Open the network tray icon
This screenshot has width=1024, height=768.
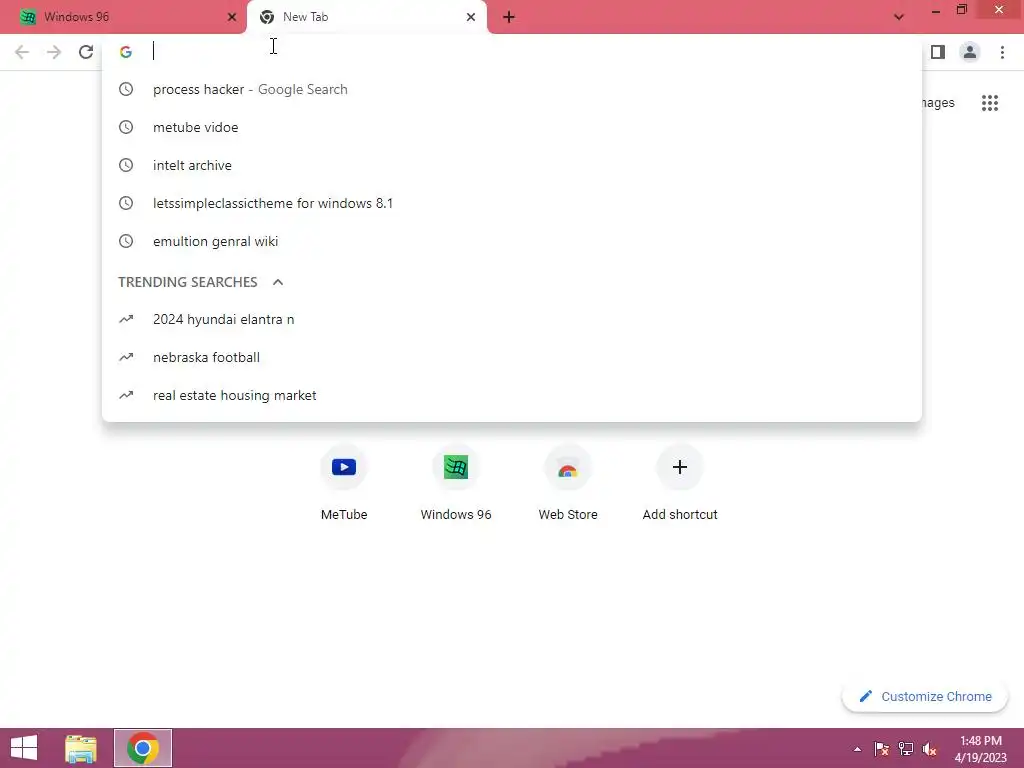pos(906,749)
